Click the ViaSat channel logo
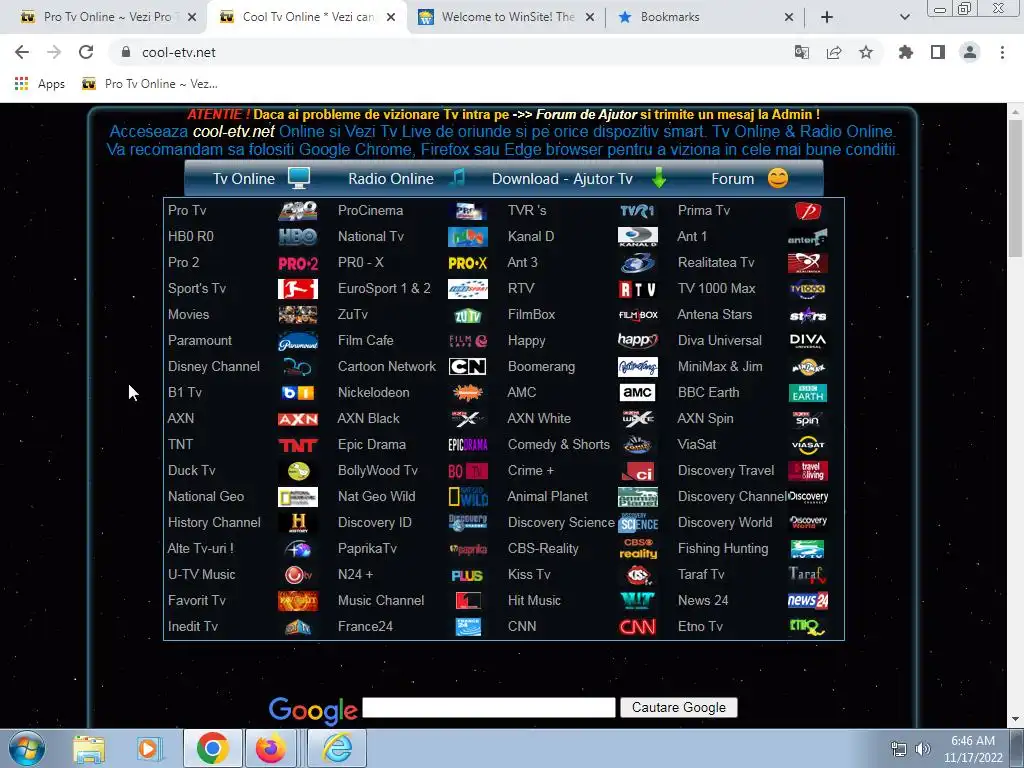 (808, 445)
